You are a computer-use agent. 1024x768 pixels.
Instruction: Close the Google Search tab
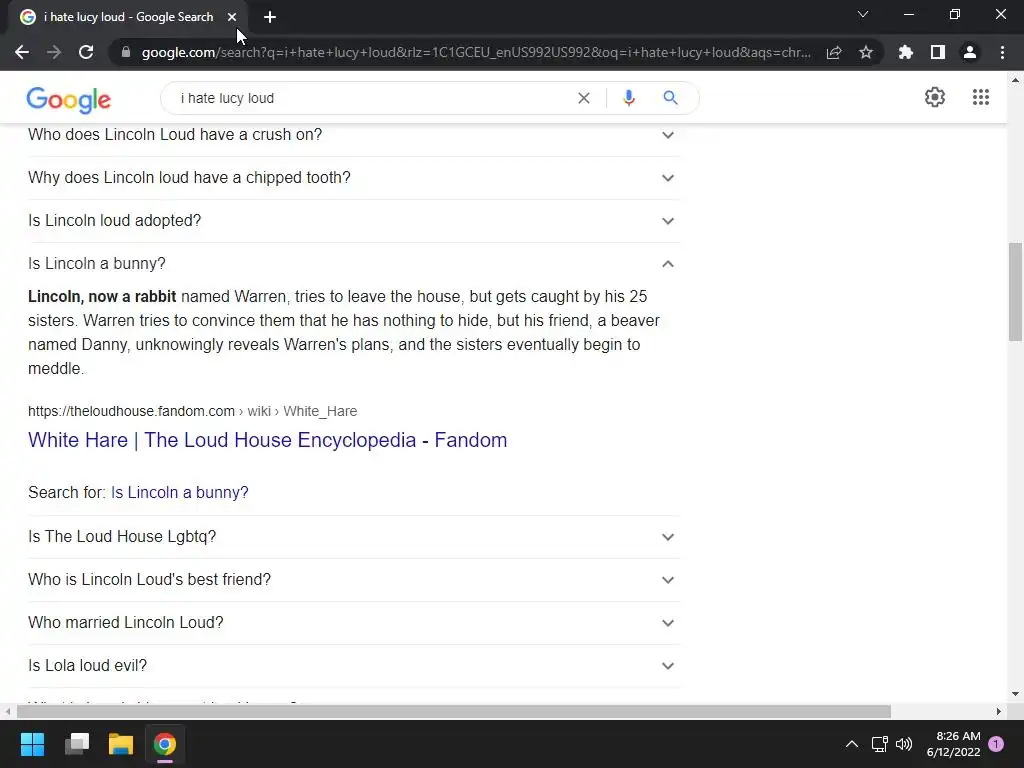click(232, 17)
